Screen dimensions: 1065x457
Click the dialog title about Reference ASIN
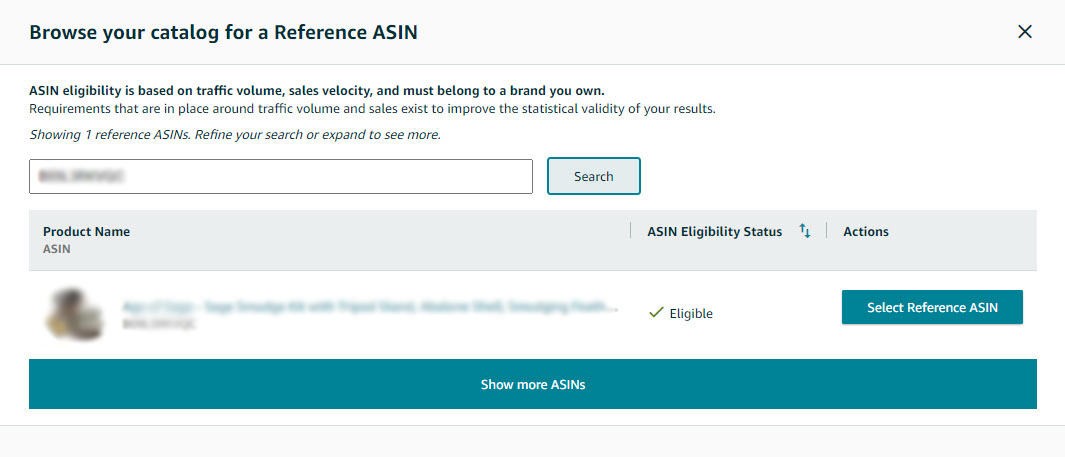(223, 32)
